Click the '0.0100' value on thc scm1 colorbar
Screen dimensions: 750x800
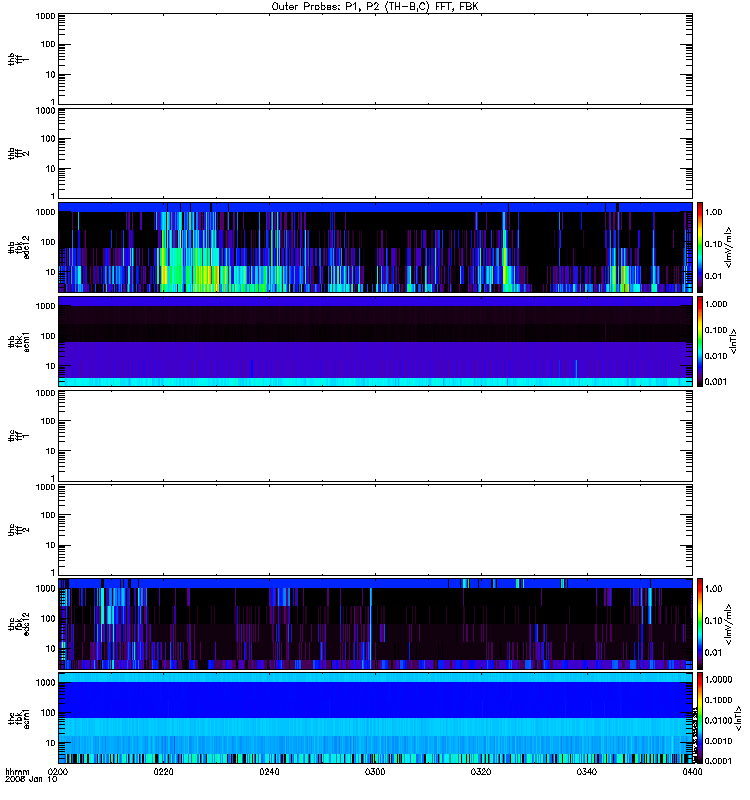tap(718, 720)
